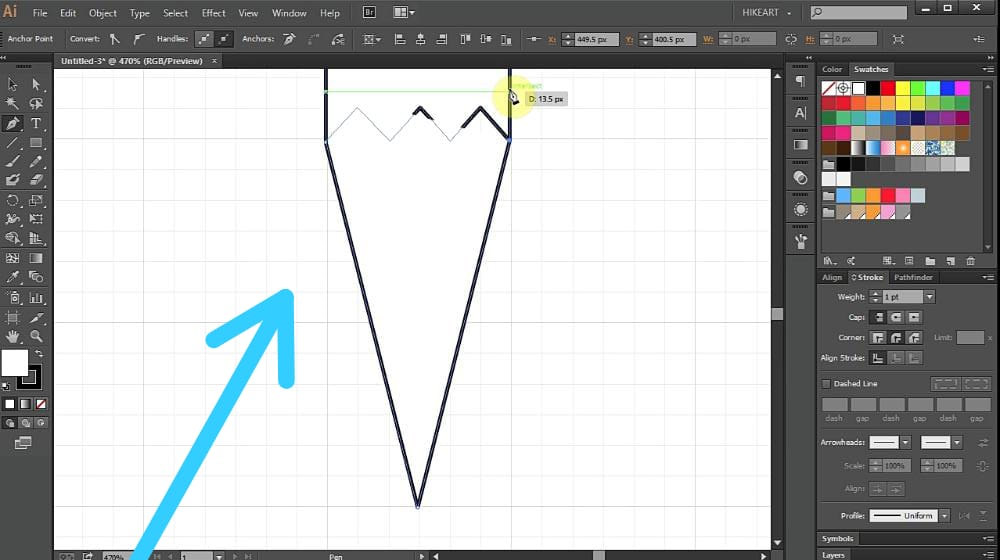Screen dimensions: 1000x560
Task: Select the Pen tool in the toolbox
Action: coord(12,123)
